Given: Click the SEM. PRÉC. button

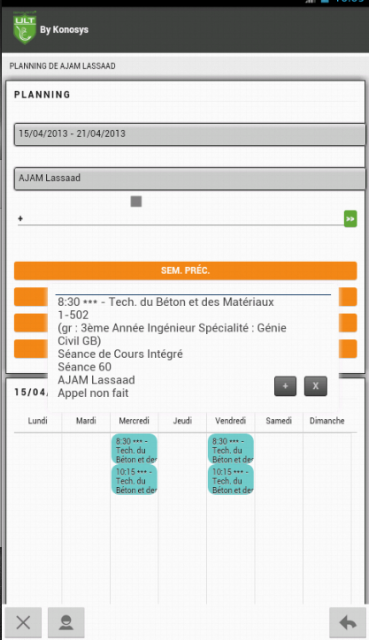Looking at the screenshot, I should pyautogui.click(x=186, y=271).
